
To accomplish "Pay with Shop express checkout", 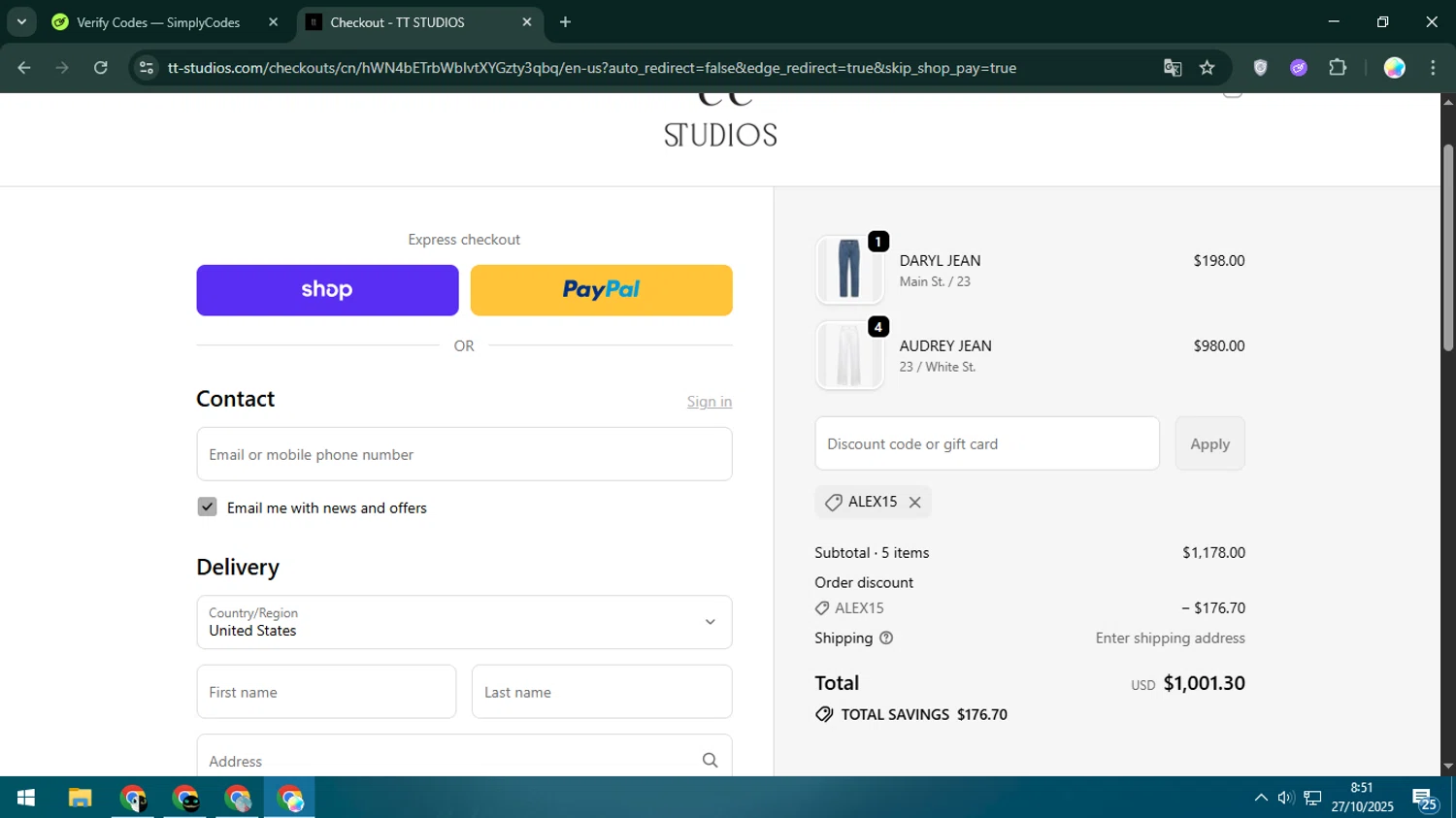I will 327,290.
